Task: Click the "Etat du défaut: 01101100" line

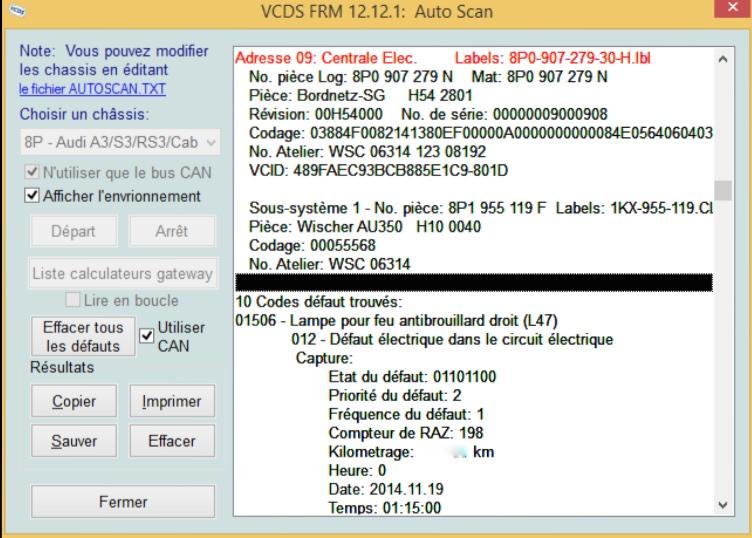Action: (412, 377)
